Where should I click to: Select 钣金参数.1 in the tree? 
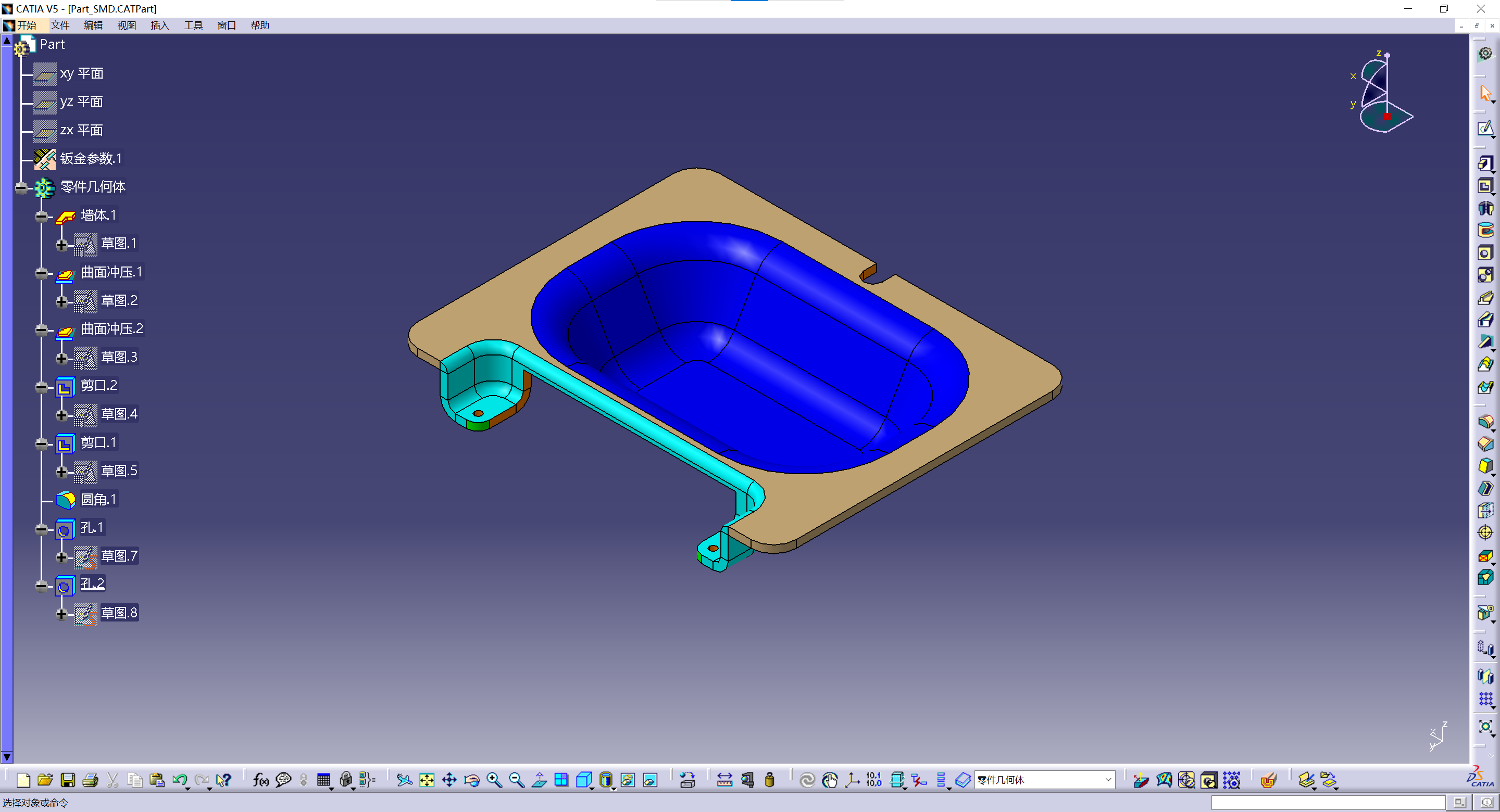click(91, 158)
